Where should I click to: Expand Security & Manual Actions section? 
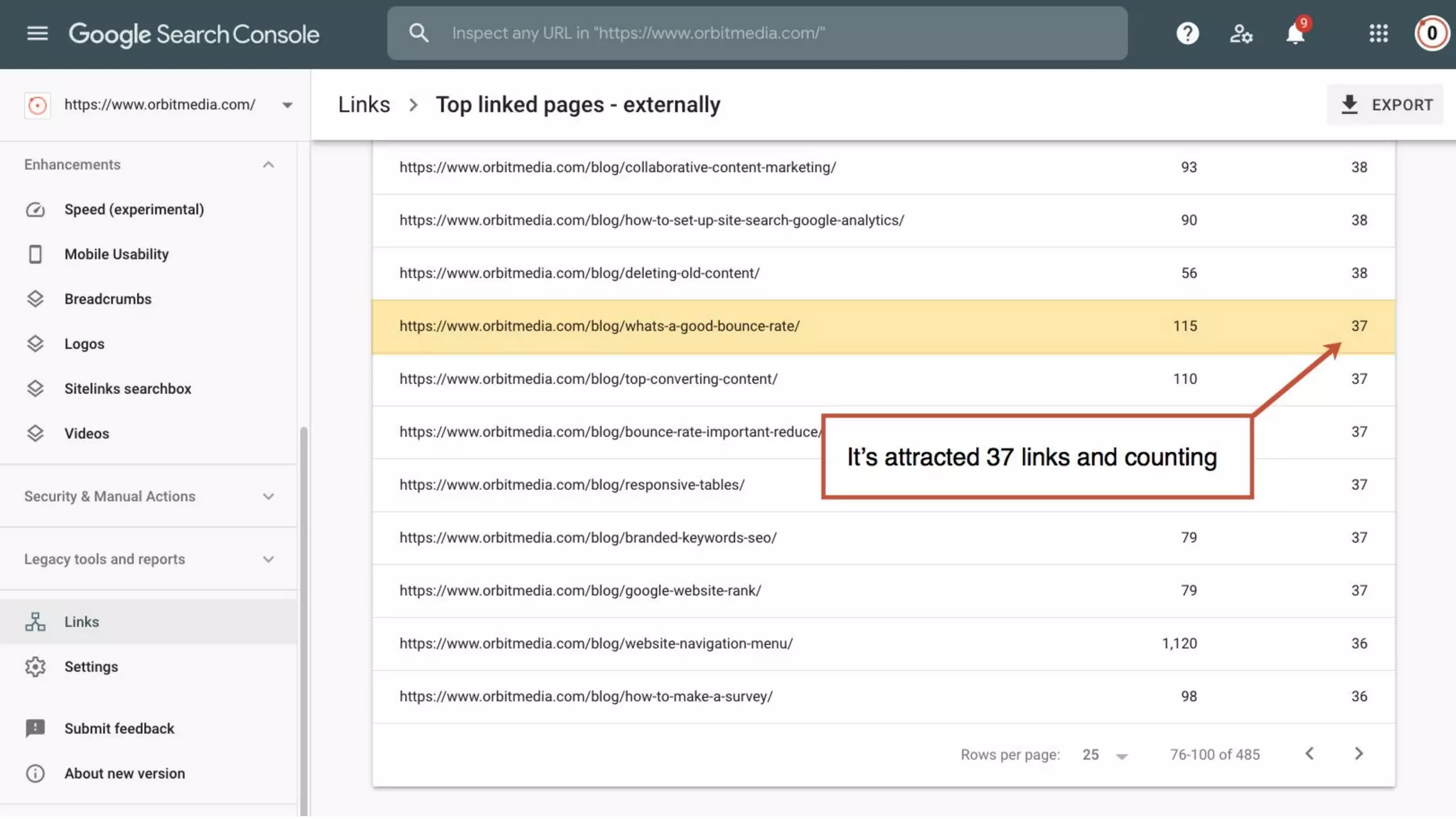click(x=268, y=497)
